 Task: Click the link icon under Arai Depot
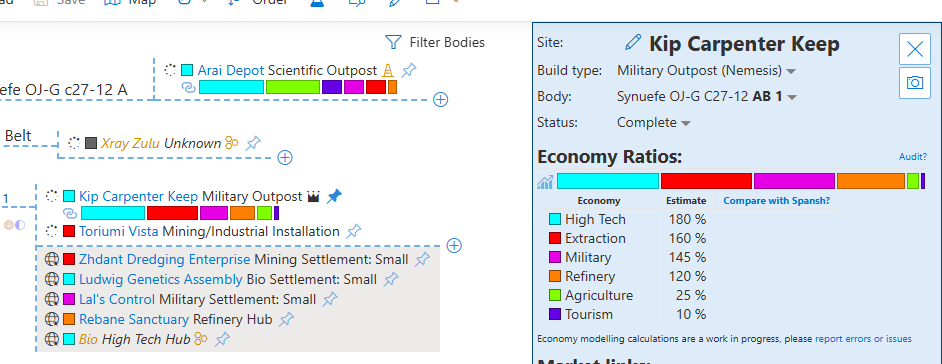[x=189, y=88]
